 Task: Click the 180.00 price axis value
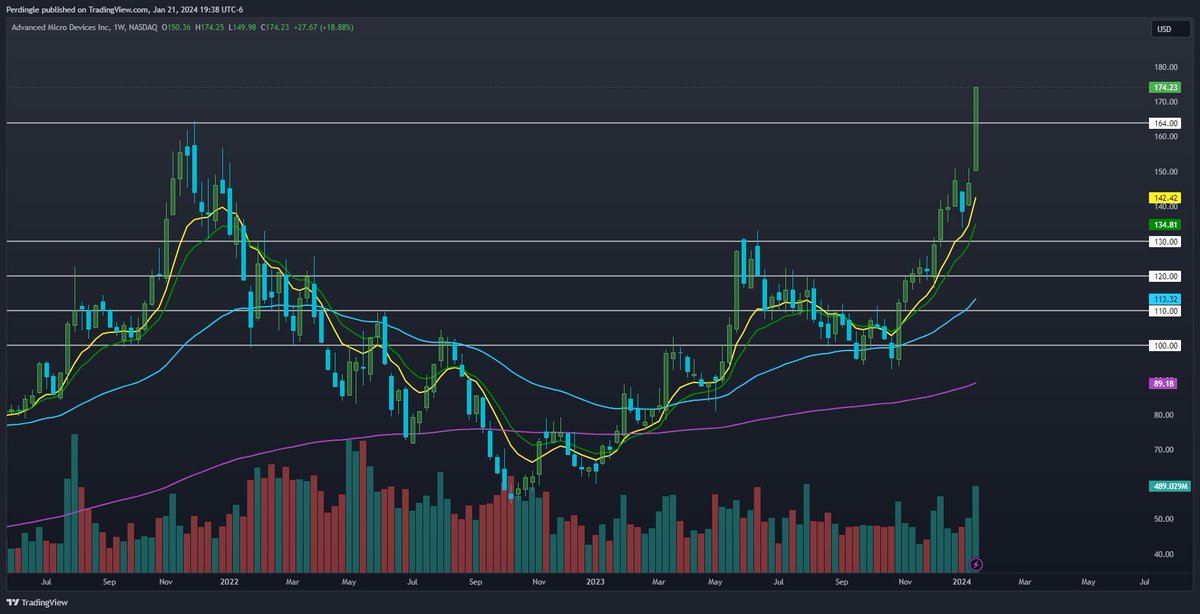(x=1165, y=67)
